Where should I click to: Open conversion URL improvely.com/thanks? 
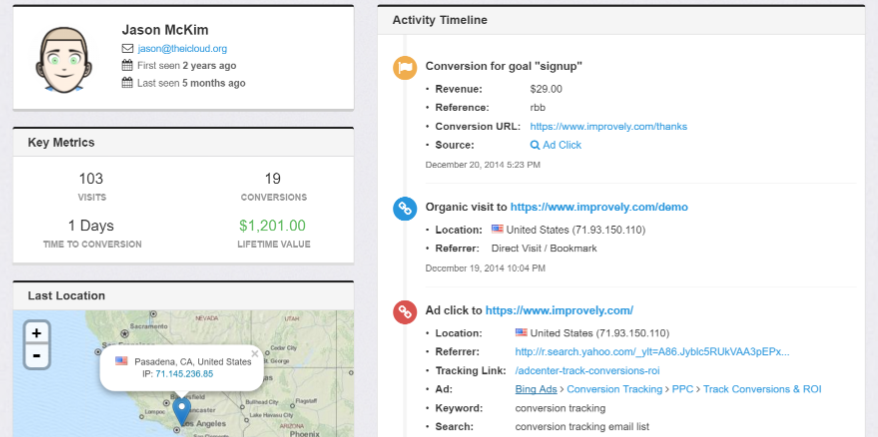(609, 127)
